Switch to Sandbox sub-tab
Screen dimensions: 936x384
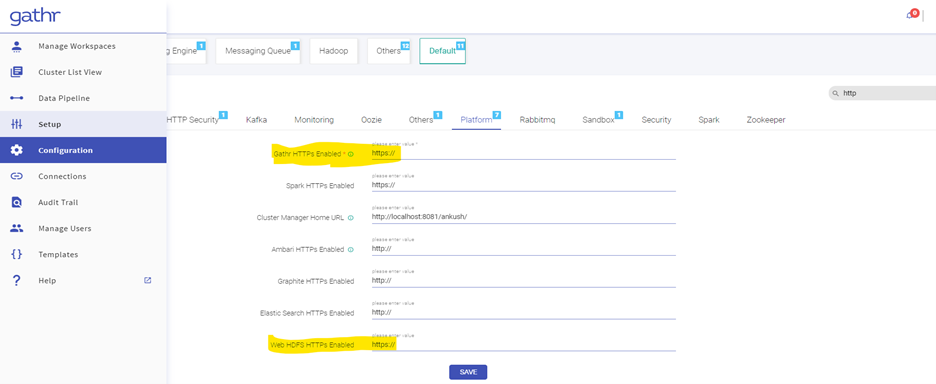pyautogui.click(x=598, y=120)
